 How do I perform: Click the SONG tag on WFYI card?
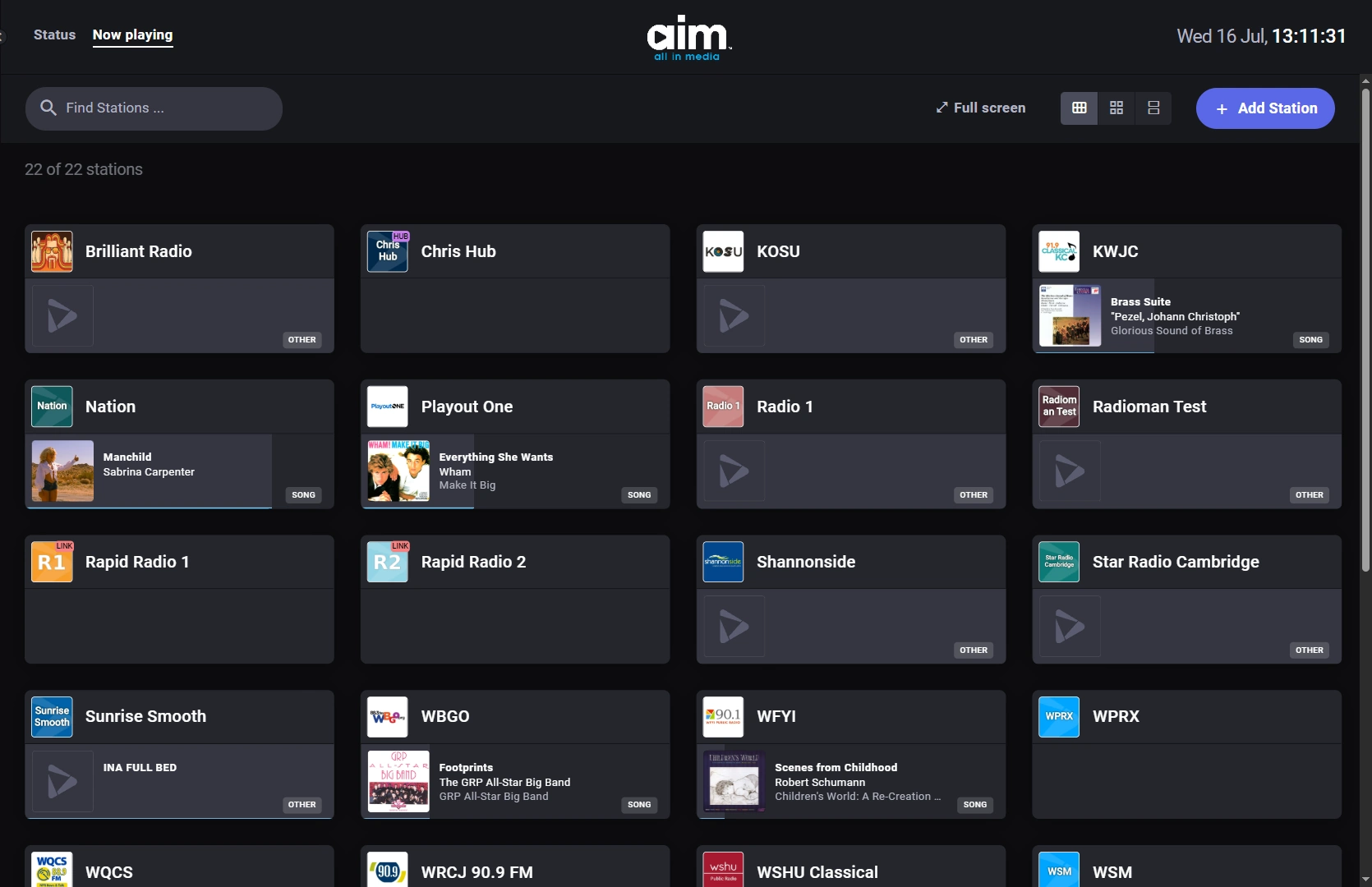pos(975,805)
